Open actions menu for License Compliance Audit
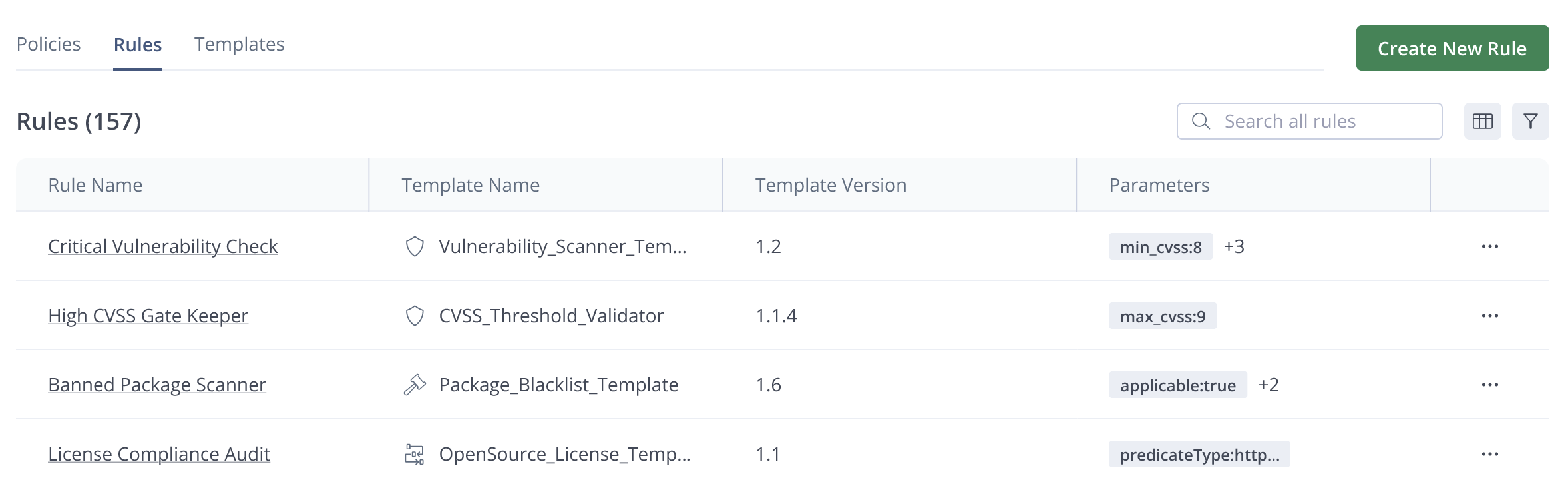The height and width of the screenshot is (482, 1568). pyautogui.click(x=1489, y=454)
